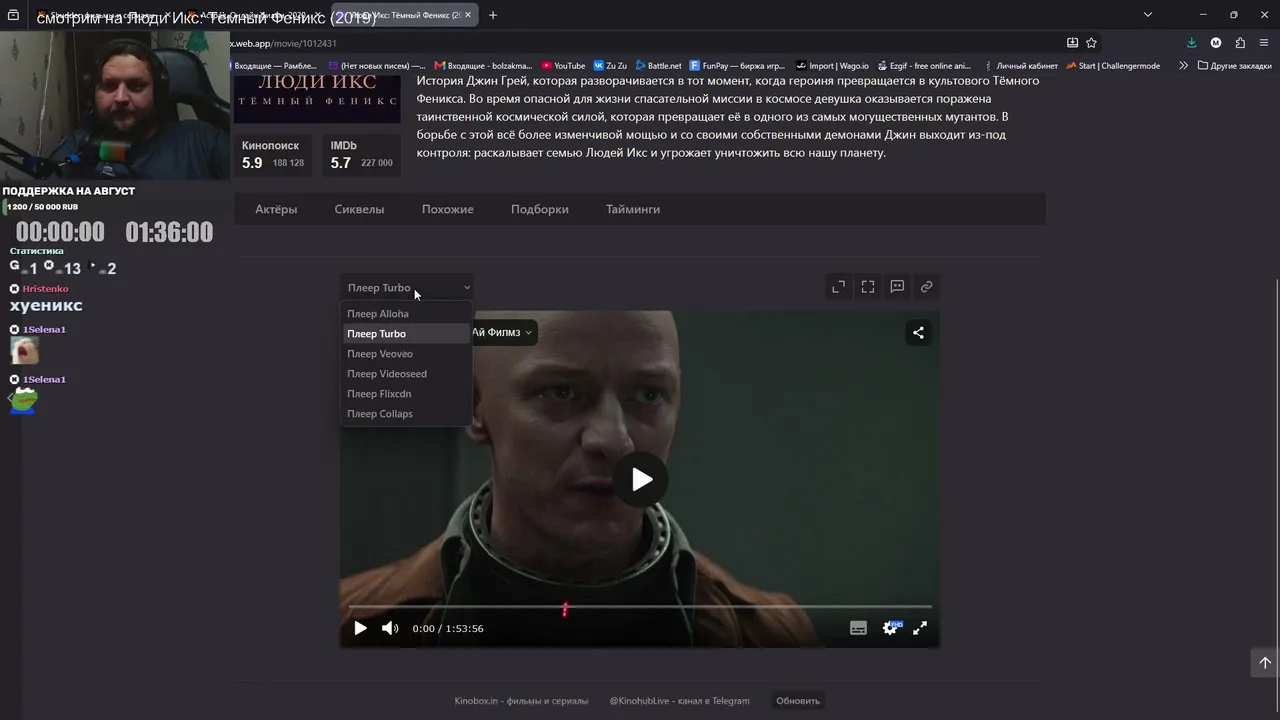Click the address bar URL field
The width and height of the screenshot is (1280, 720).
tap(640, 43)
